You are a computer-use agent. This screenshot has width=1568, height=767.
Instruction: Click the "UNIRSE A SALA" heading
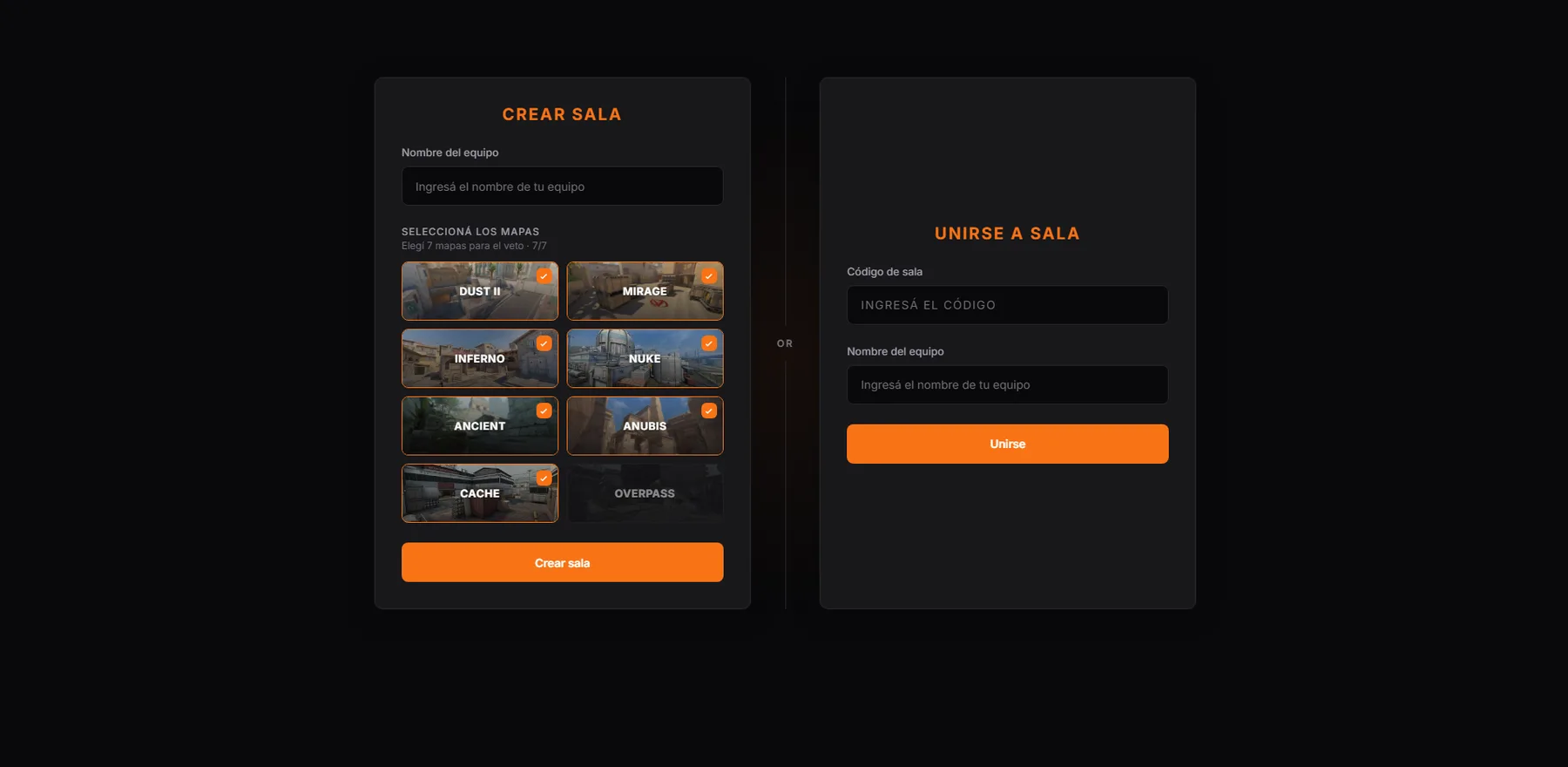[1007, 234]
